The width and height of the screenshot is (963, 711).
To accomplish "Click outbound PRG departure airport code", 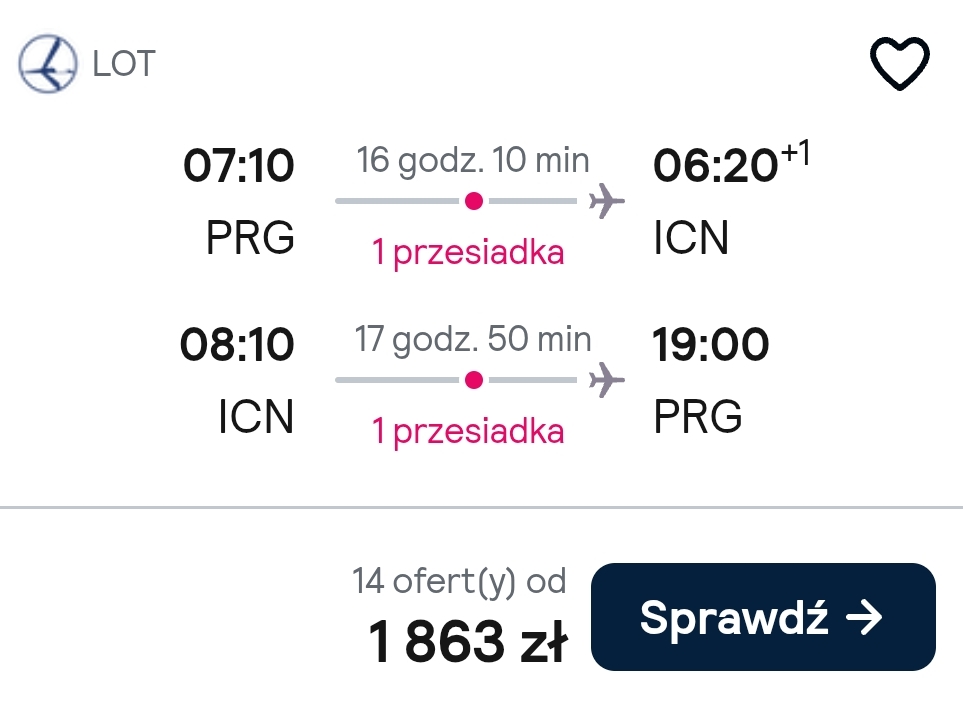I will (250, 238).
